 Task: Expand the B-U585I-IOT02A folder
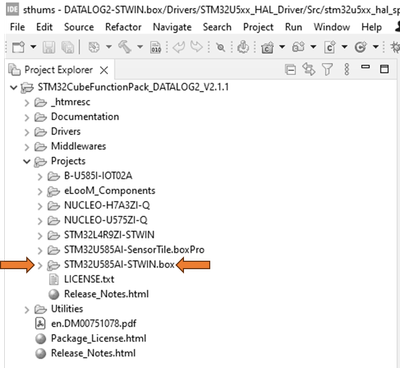[40, 176]
